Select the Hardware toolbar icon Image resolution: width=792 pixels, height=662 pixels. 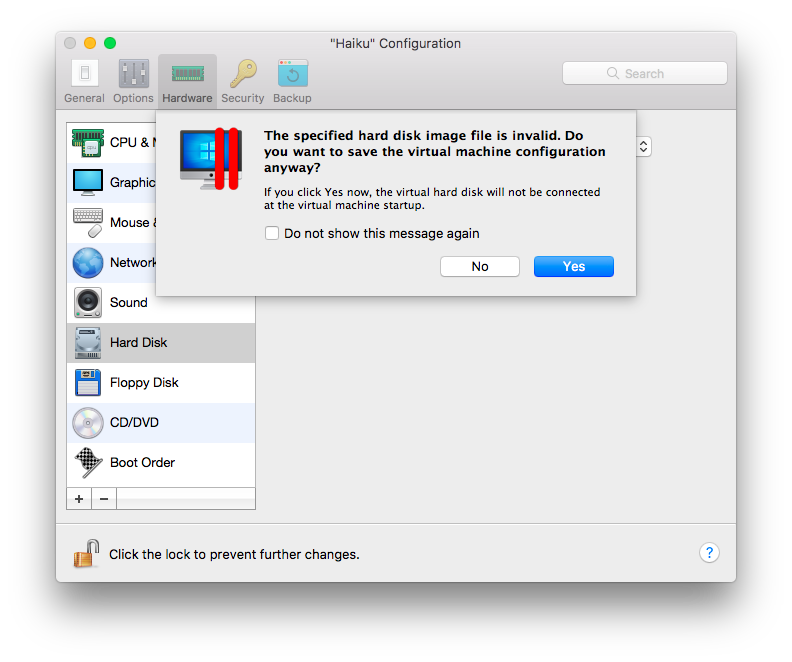click(187, 81)
